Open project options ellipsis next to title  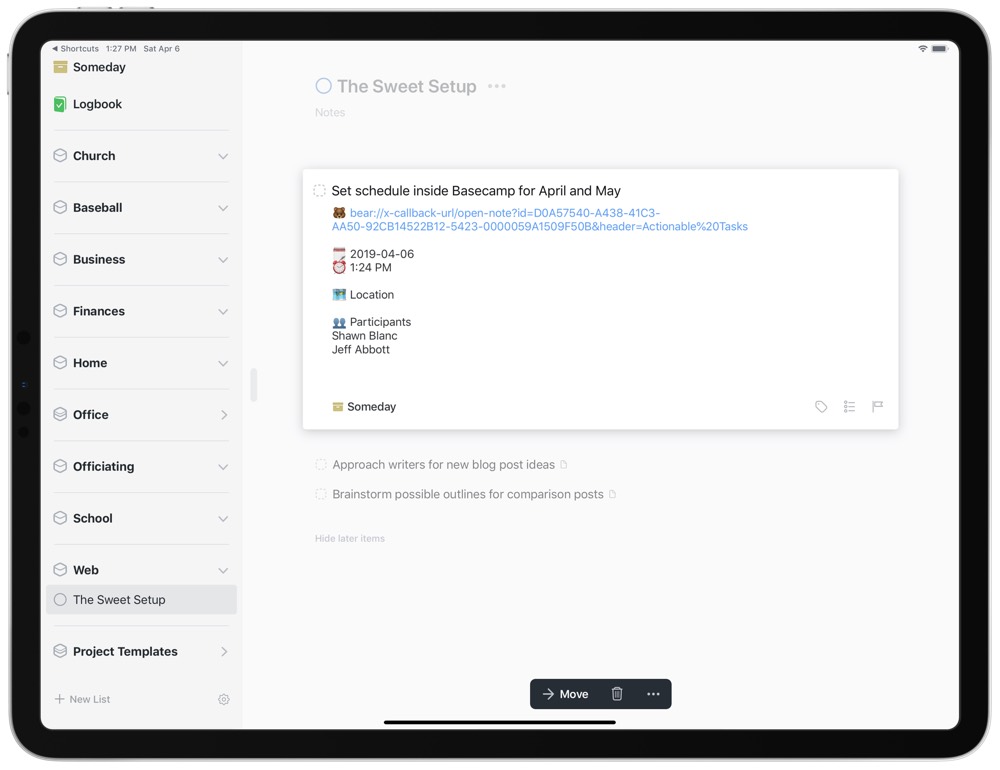pyautogui.click(x=497, y=85)
